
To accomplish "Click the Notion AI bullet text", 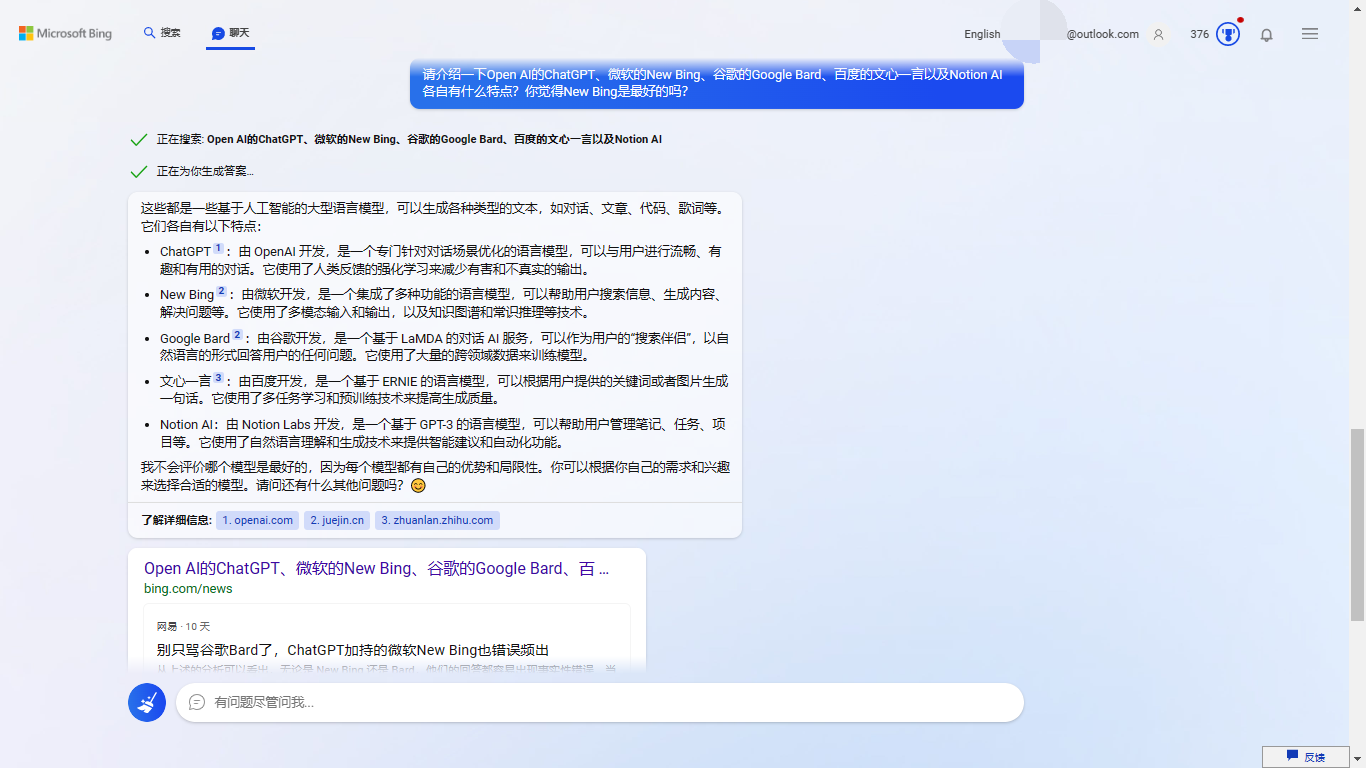I will pos(444,433).
